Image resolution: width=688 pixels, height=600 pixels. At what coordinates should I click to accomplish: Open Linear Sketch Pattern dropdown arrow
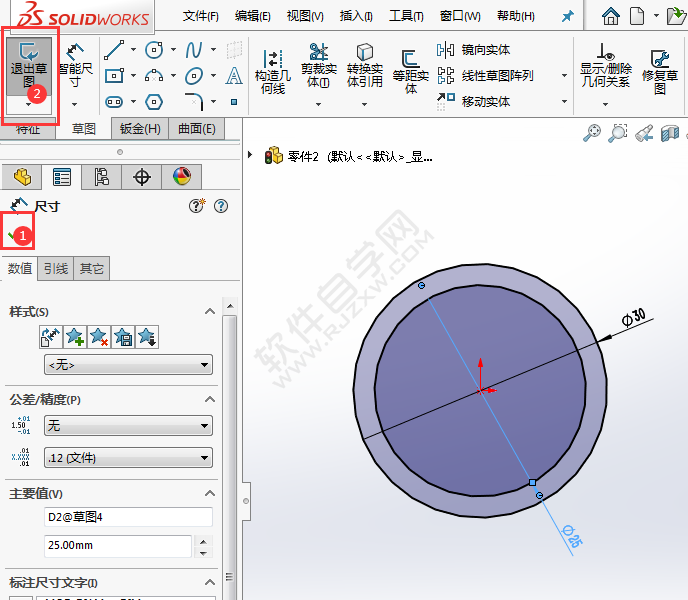coord(564,75)
